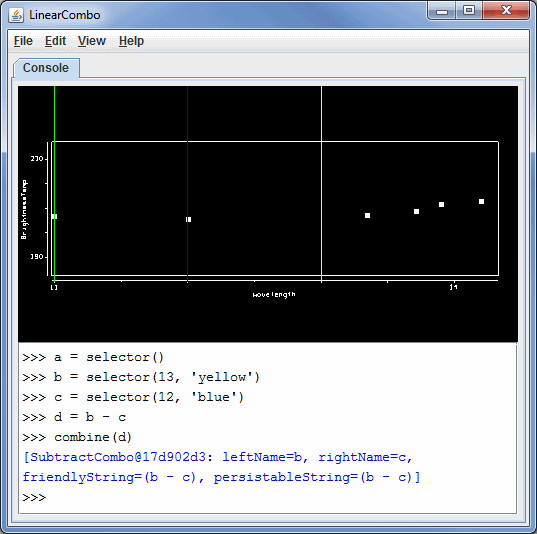Click the "c = selector(12, 'blue')" line
The height and width of the screenshot is (534, 537).
click(133, 397)
